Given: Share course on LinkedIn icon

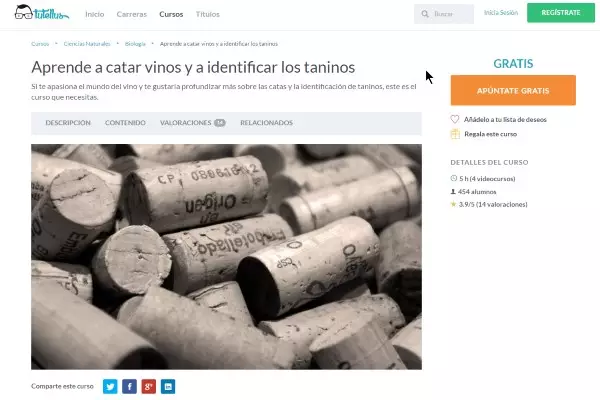Looking at the screenshot, I should coord(168,386).
